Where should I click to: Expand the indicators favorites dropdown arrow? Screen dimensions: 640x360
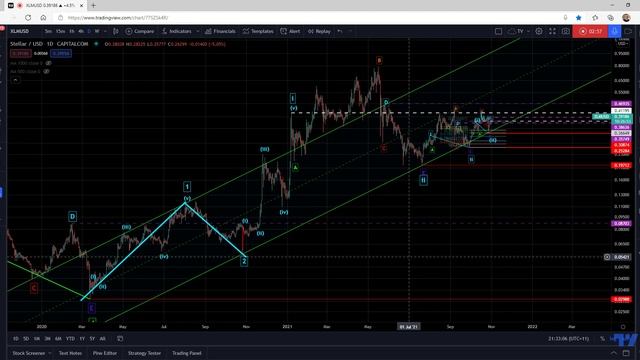point(198,31)
